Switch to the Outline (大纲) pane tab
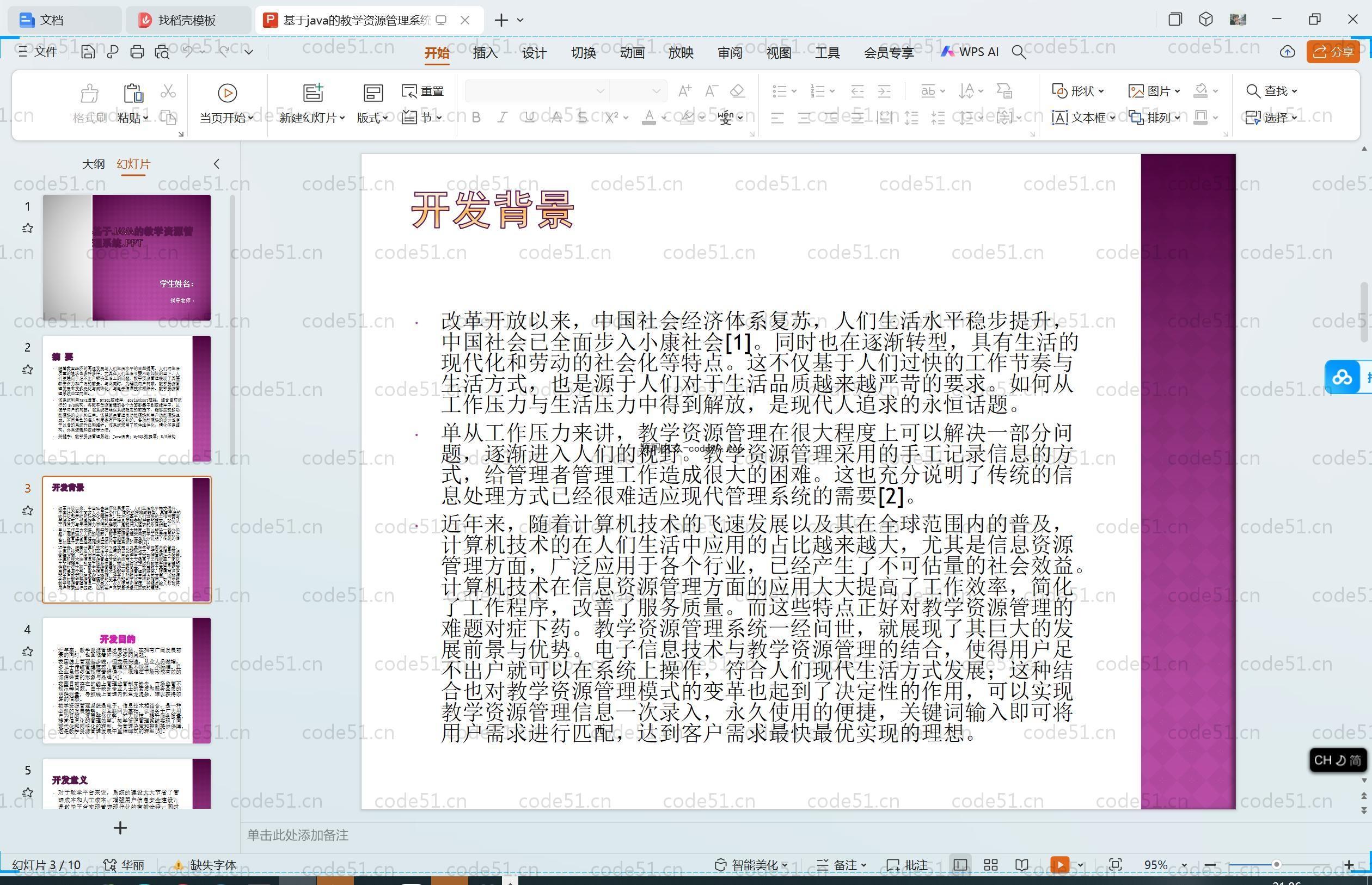1372x885 pixels. pyautogui.click(x=93, y=164)
